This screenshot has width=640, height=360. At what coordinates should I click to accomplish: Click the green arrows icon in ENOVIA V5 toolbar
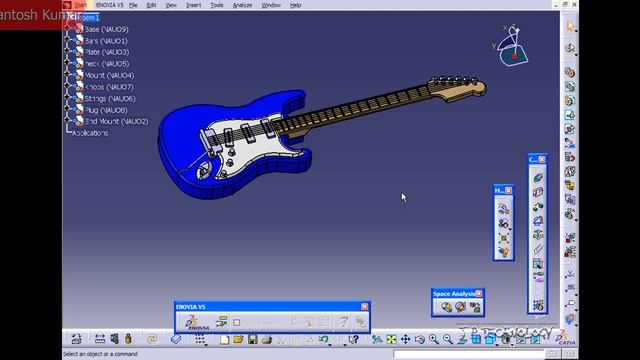tap(222, 322)
